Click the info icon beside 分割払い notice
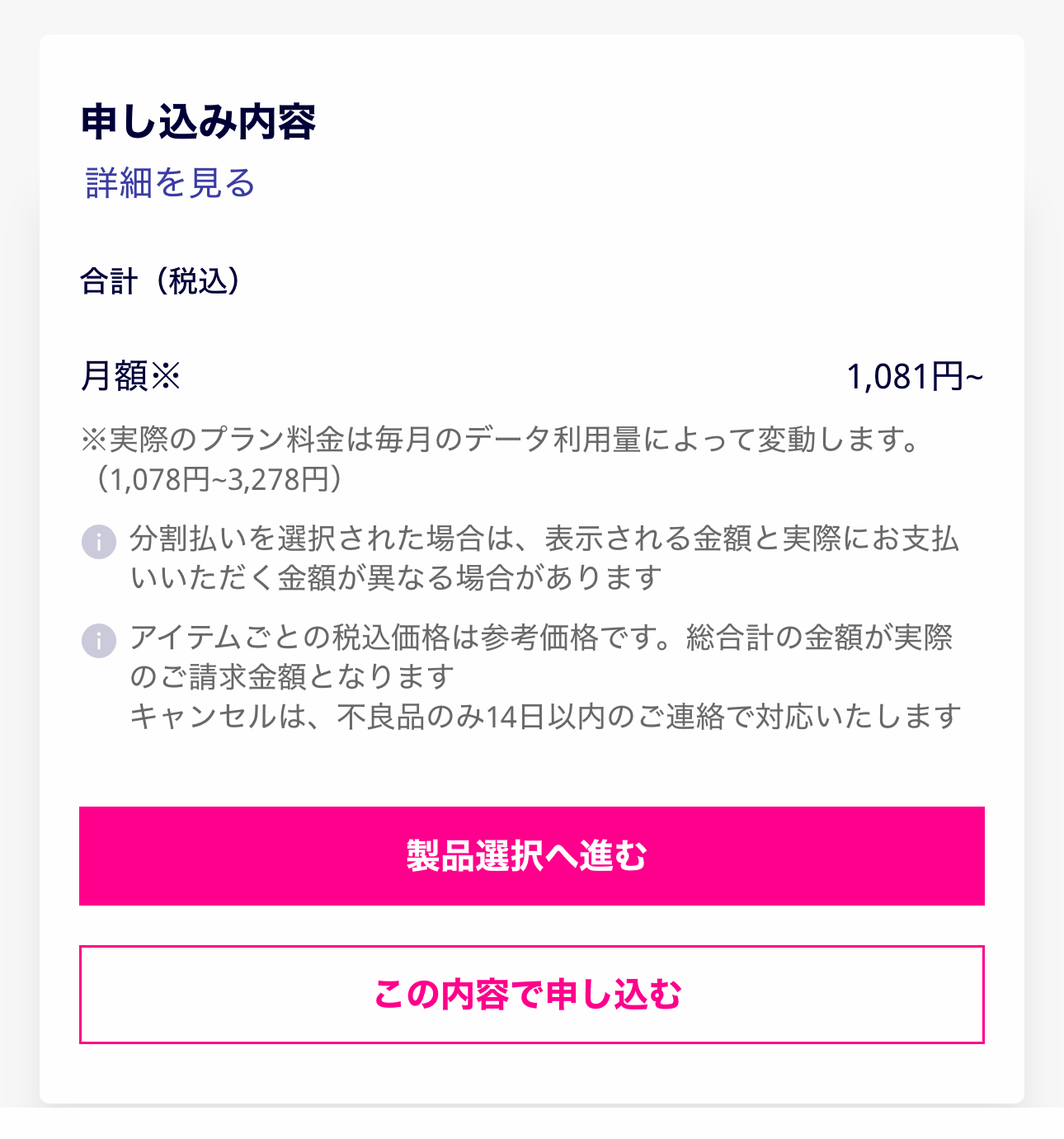 tap(99, 542)
